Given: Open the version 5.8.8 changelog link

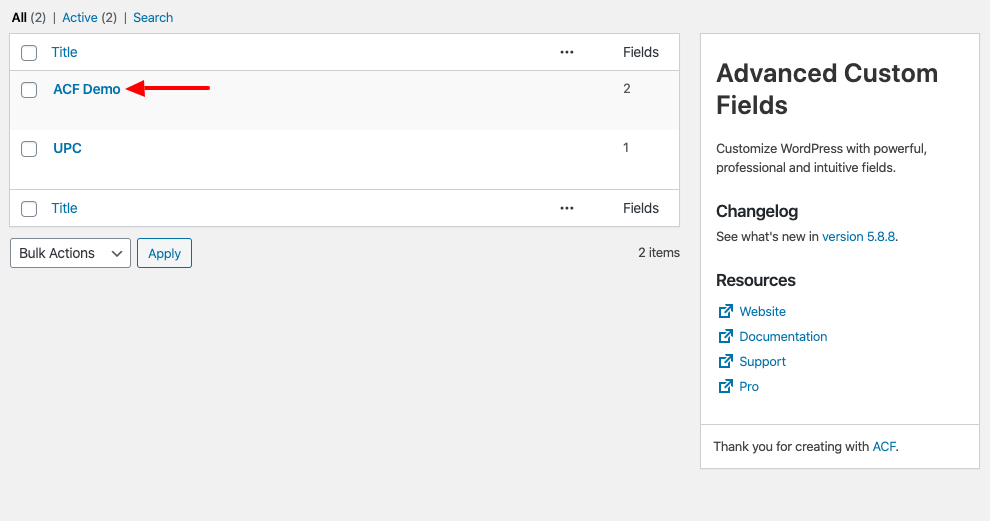Looking at the screenshot, I should 858,237.
